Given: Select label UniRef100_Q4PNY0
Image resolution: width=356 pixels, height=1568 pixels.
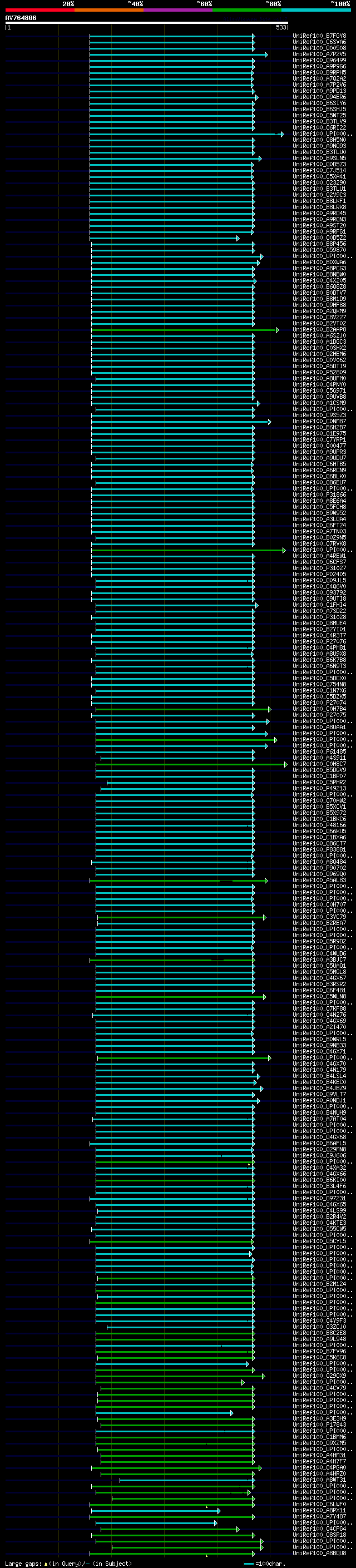Looking at the screenshot, I should click(x=319, y=385).
